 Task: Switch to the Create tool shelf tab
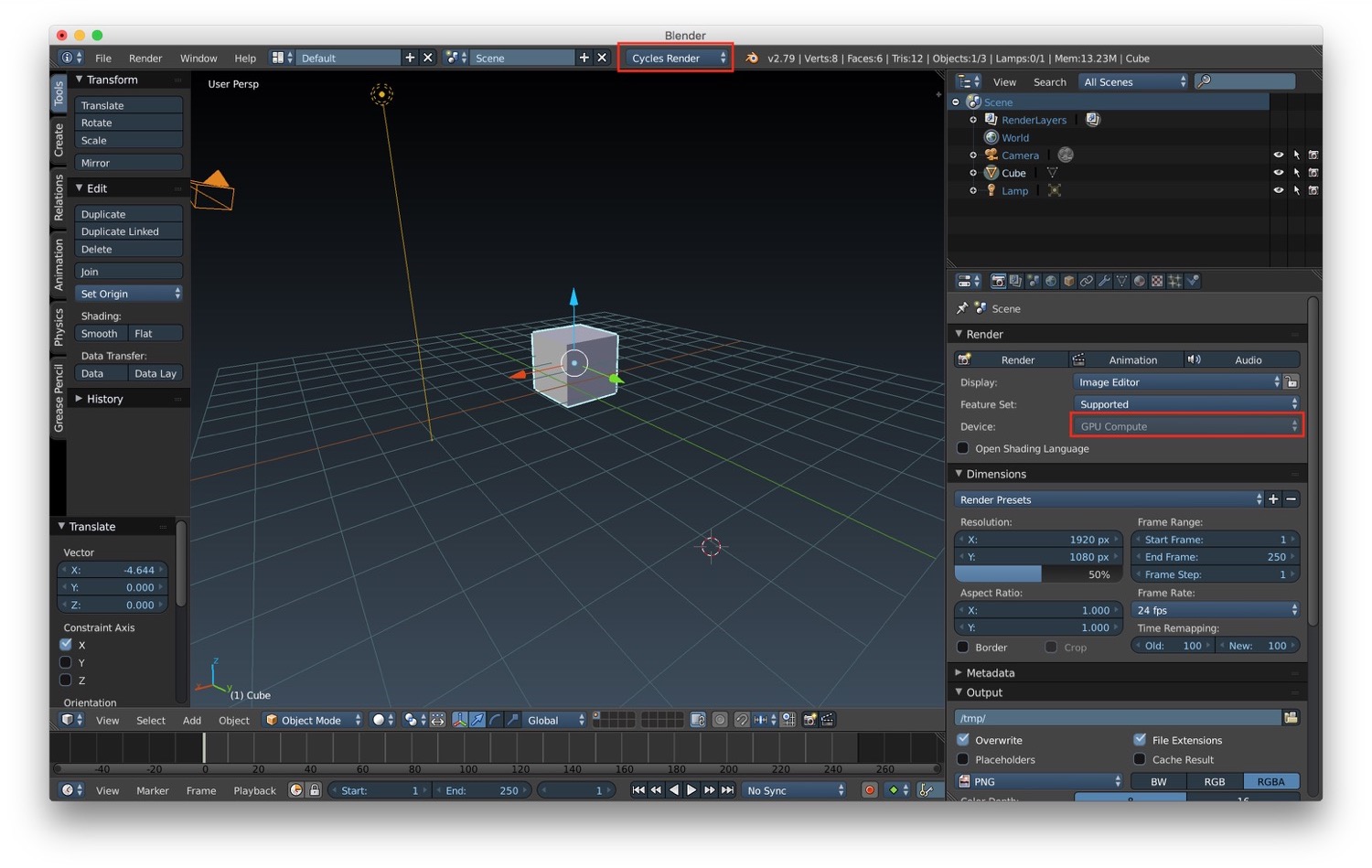pos(59,140)
